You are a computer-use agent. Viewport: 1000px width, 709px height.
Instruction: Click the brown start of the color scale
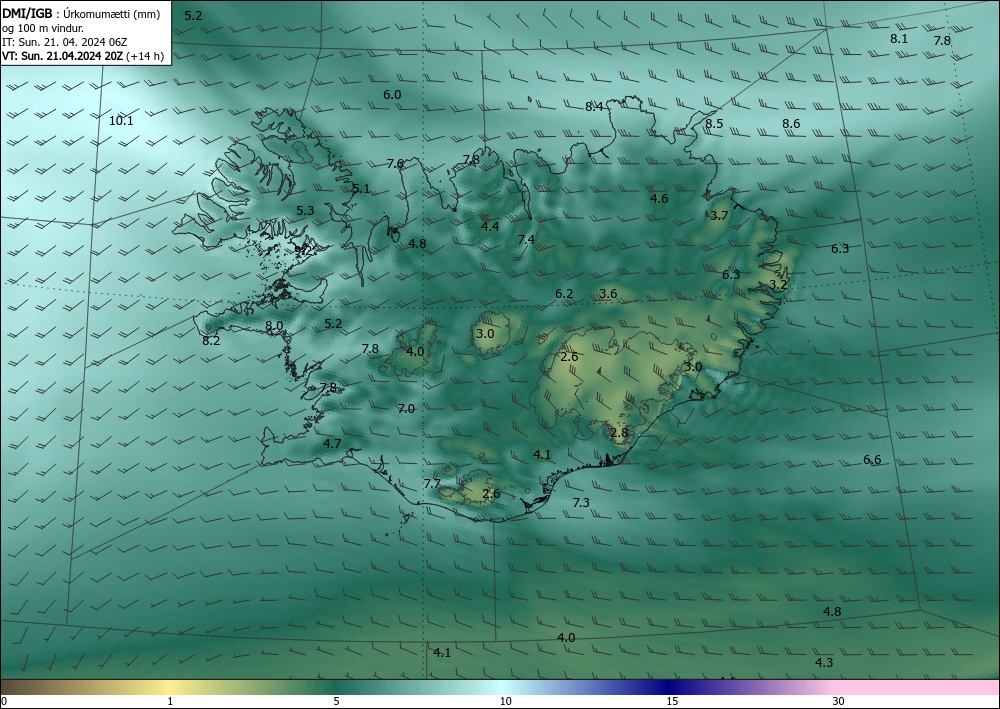click(19, 687)
